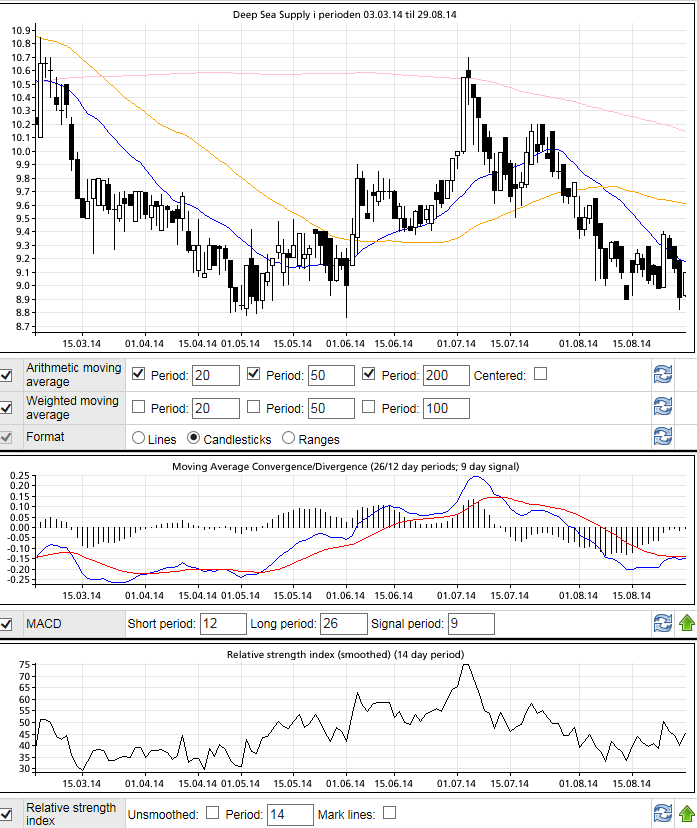Screen dimensions: 697x828
Task: Click the refresh icon in Format row
Action: [661, 436]
